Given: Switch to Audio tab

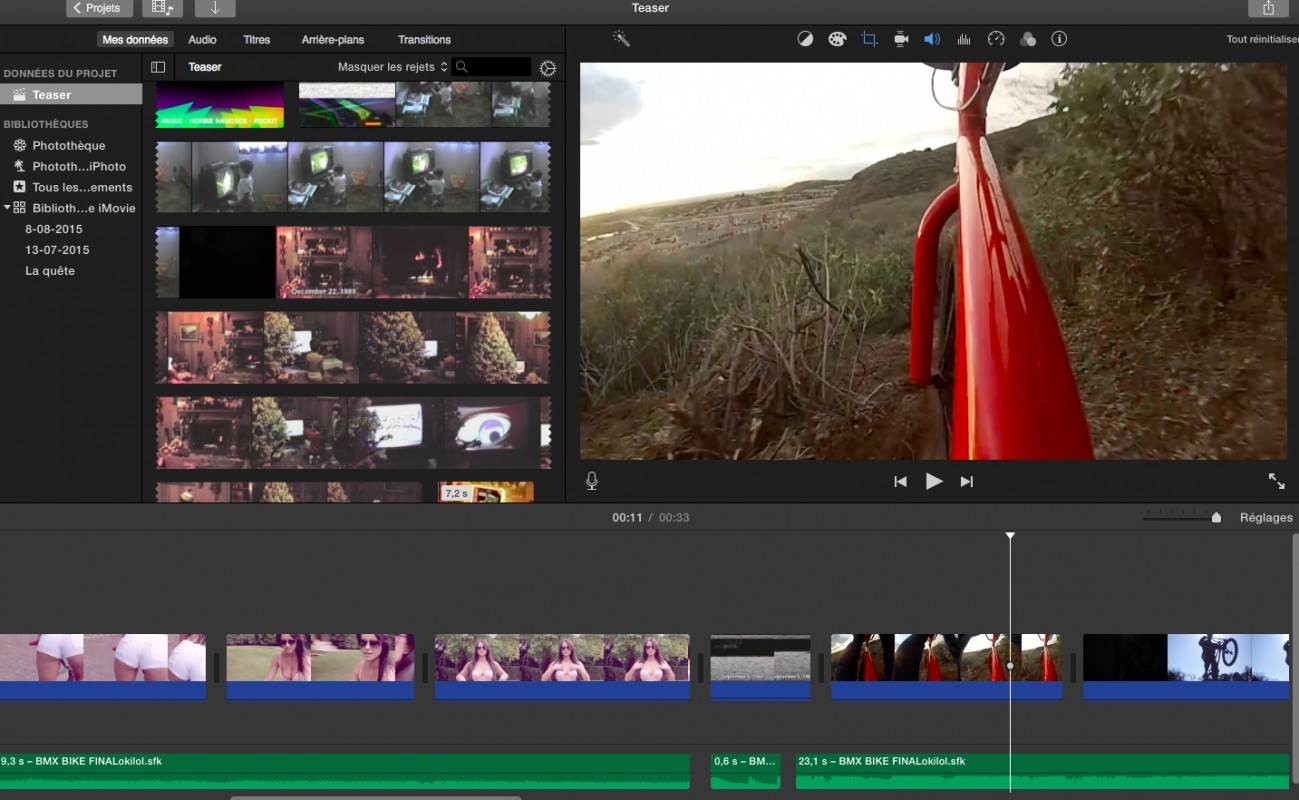Looking at the screenshot, I should pos(202,40).
